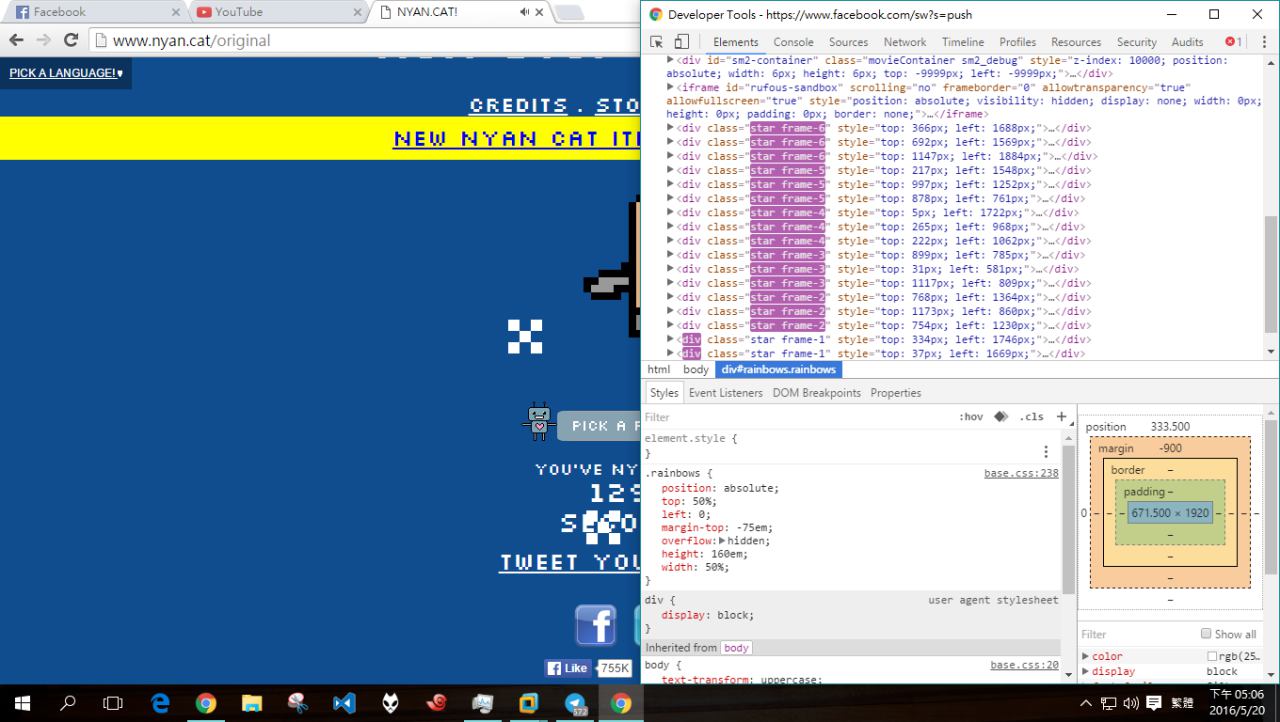Switch to the Console tab
The width and height of the screenshot is (1280, 722).
793,42
